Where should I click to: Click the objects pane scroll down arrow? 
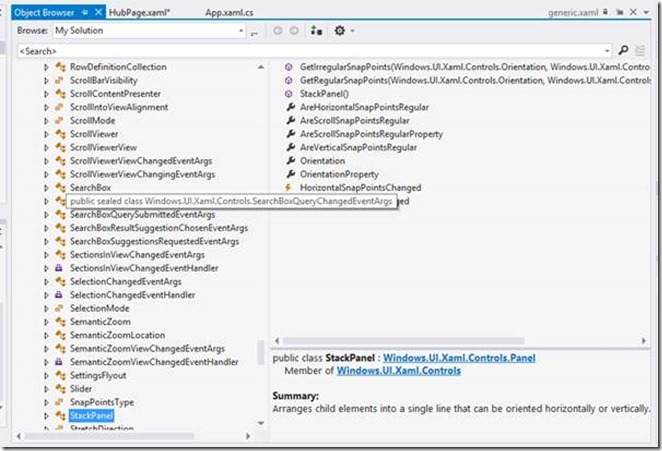point(261,423)
